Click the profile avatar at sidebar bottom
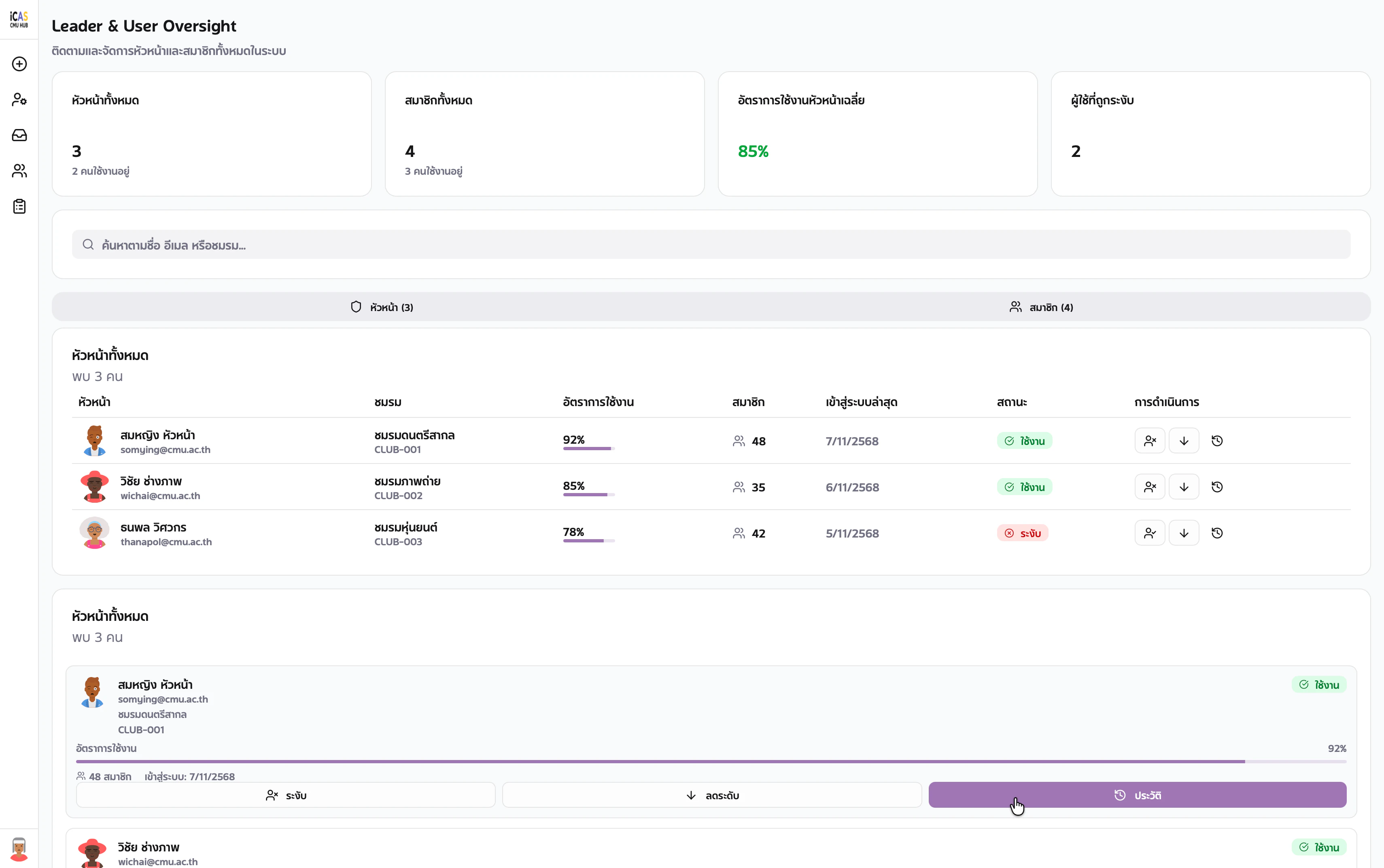The width and height of the screenshot is (1384, 868). pyautogui.click(x=19, y=849)
